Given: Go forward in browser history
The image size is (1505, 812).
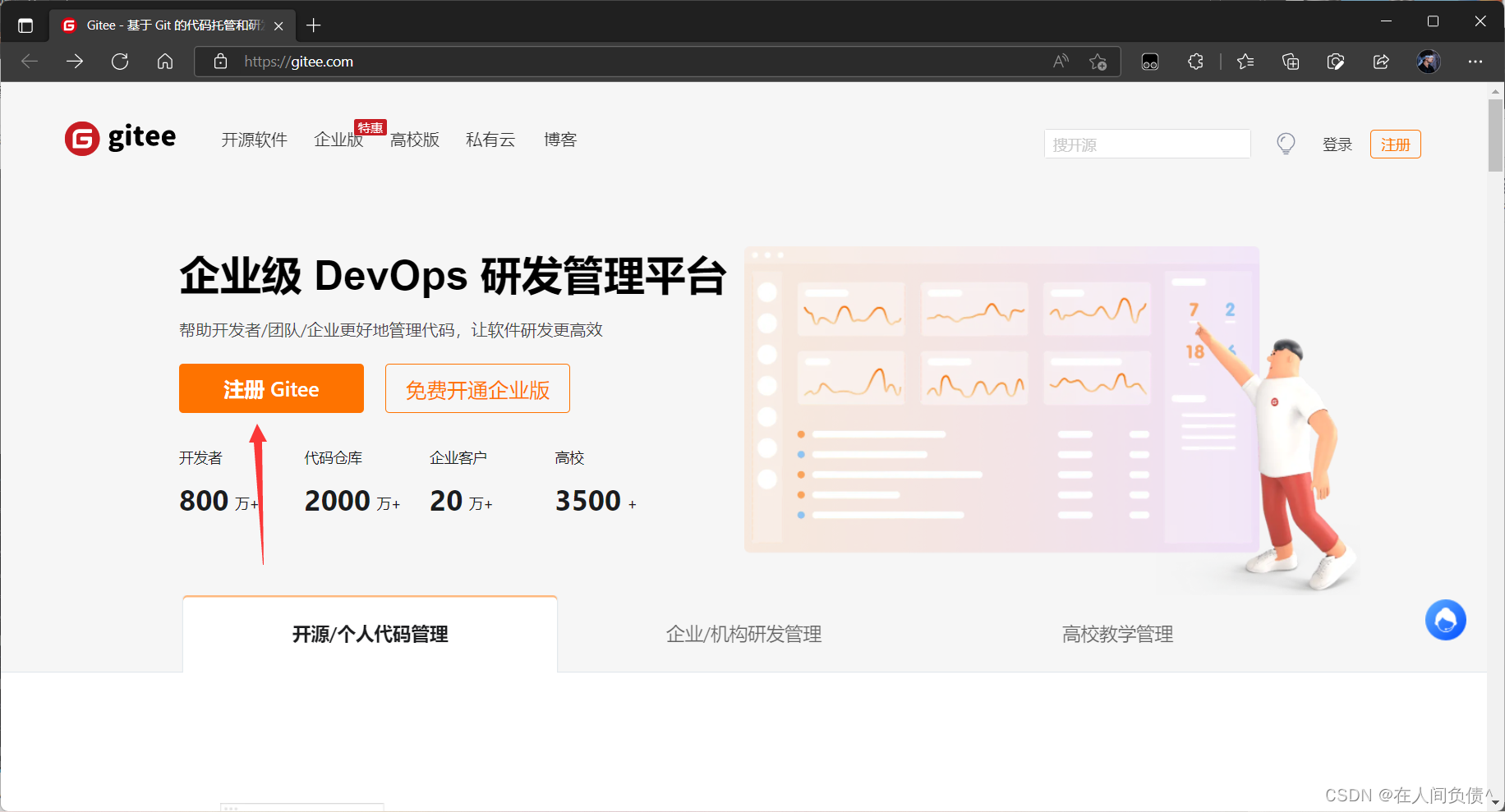Looking at the screenshot, I should tap(75, 62).
